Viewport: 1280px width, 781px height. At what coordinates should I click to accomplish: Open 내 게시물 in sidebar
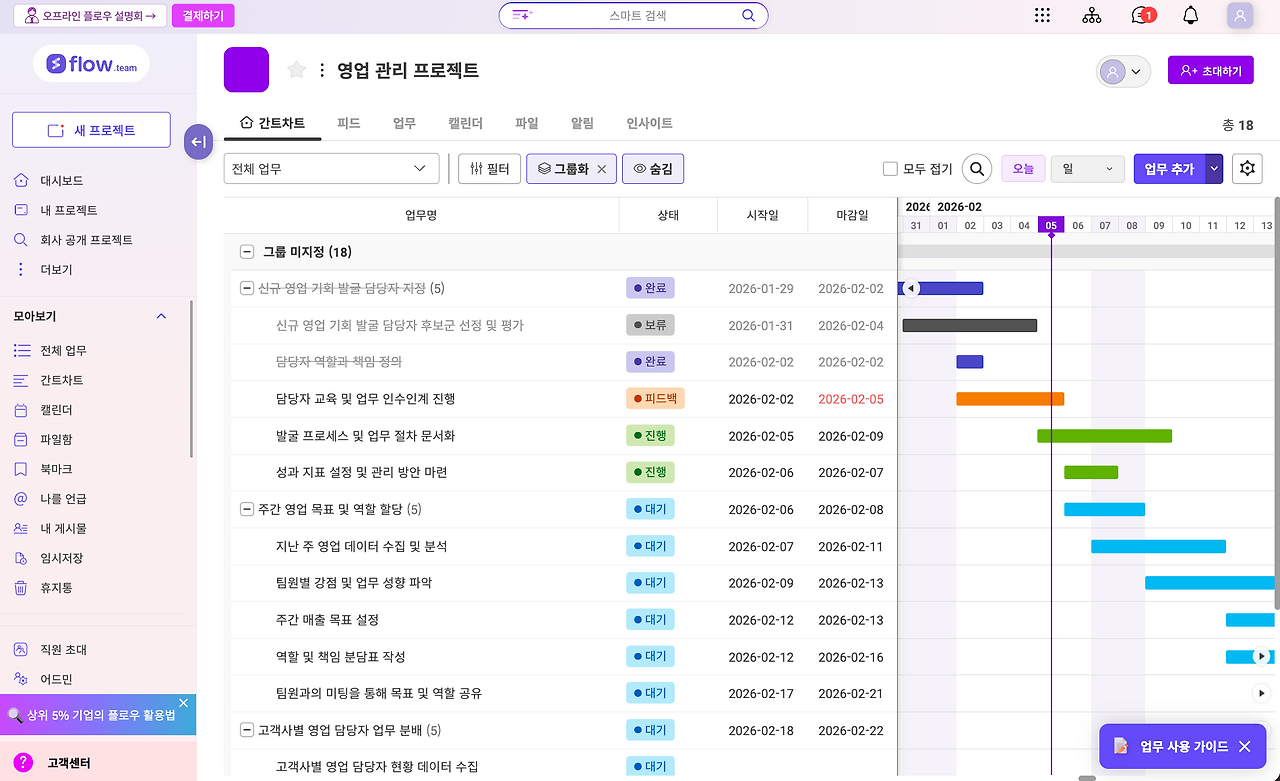63,528
